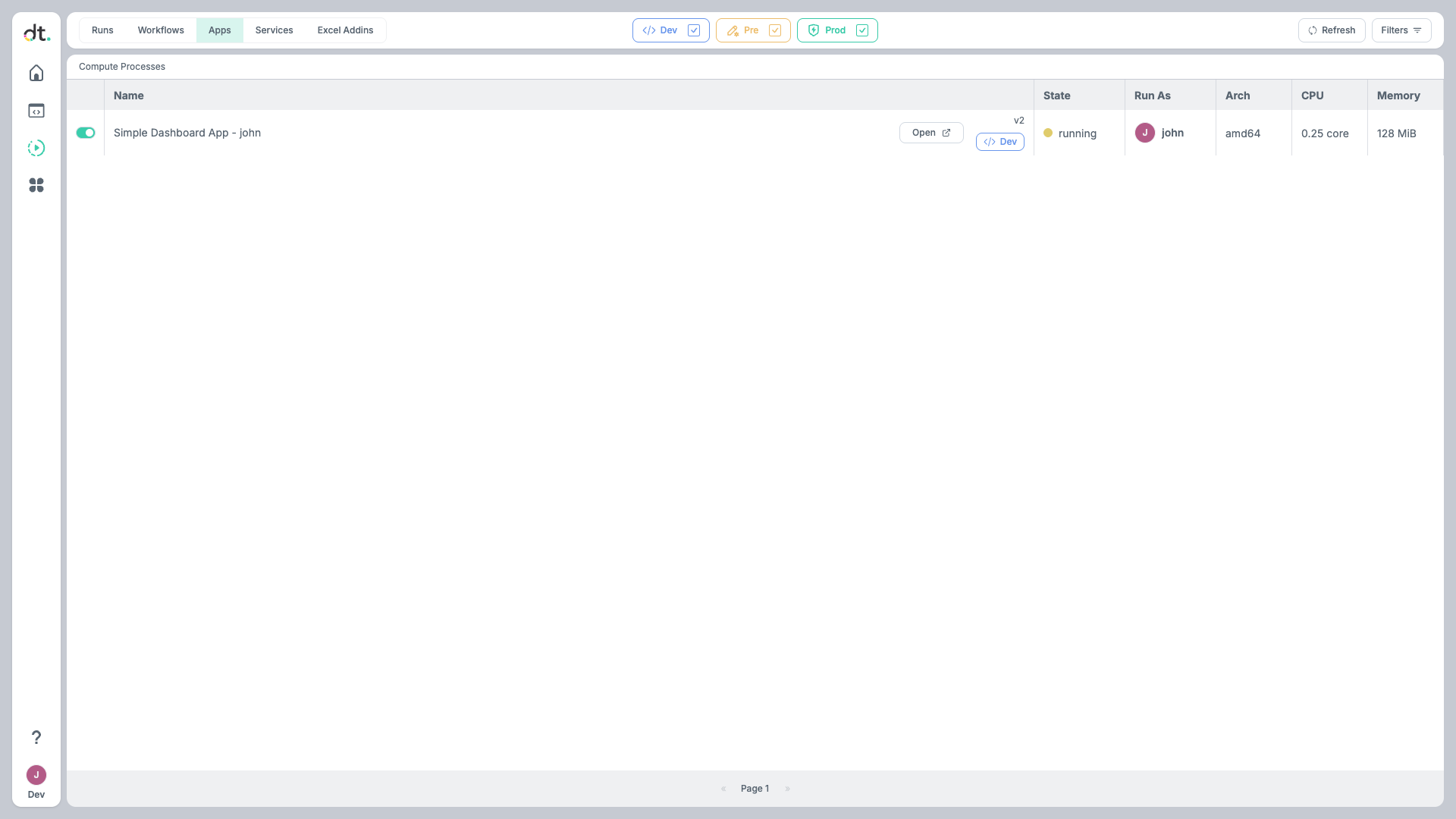
Task: Click the Refresh button
Action: 1331,30
